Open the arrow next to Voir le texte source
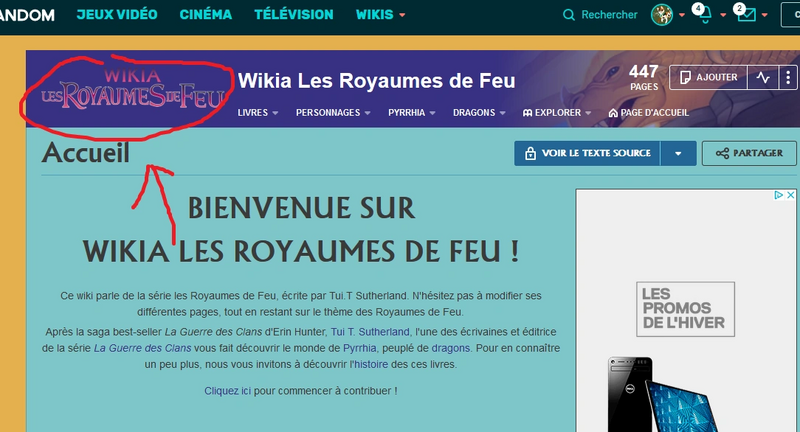 click(679, 153)
